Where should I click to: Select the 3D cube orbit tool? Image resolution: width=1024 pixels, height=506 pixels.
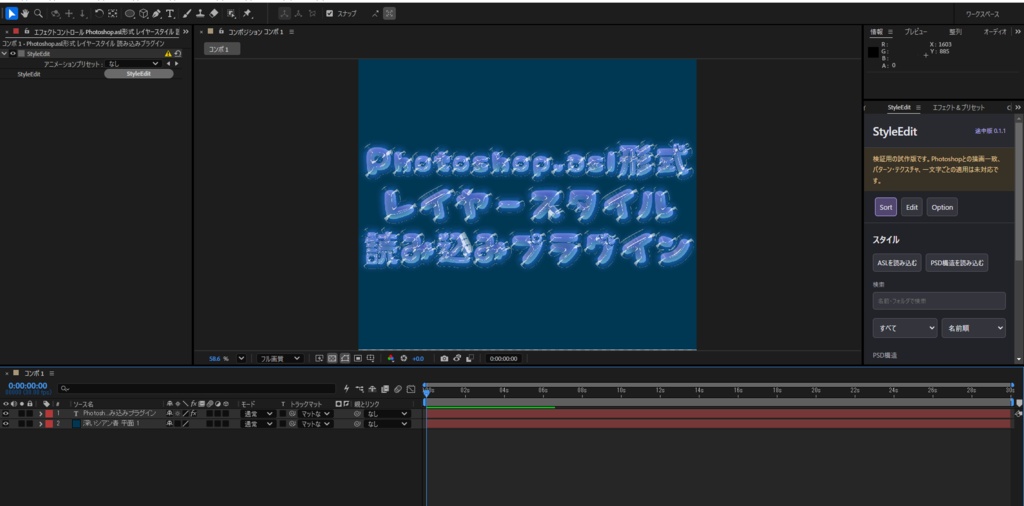143,13
